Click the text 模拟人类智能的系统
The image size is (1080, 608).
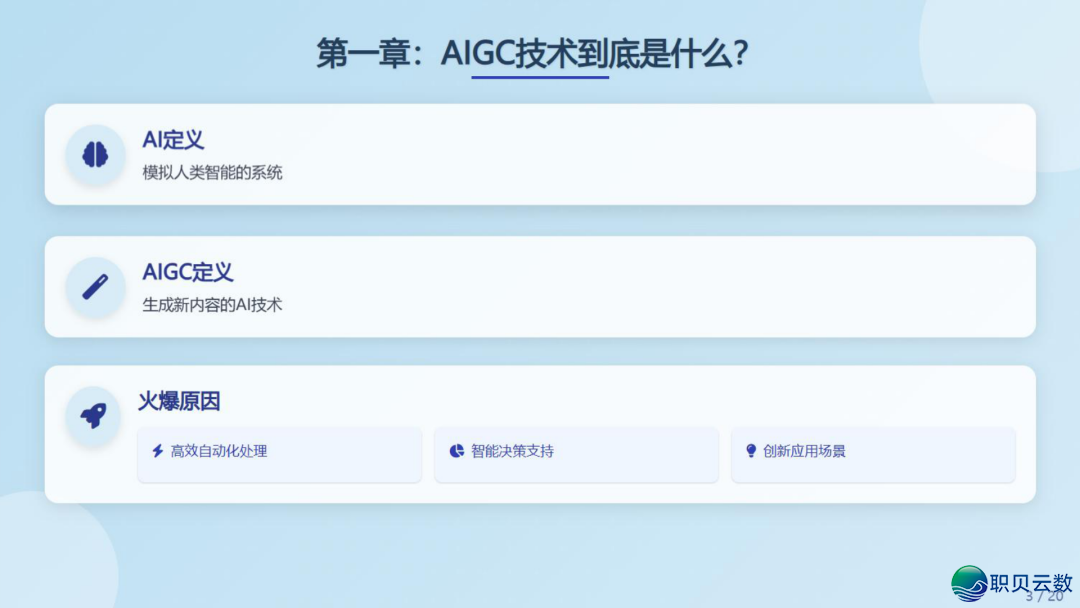click(212, 172)
